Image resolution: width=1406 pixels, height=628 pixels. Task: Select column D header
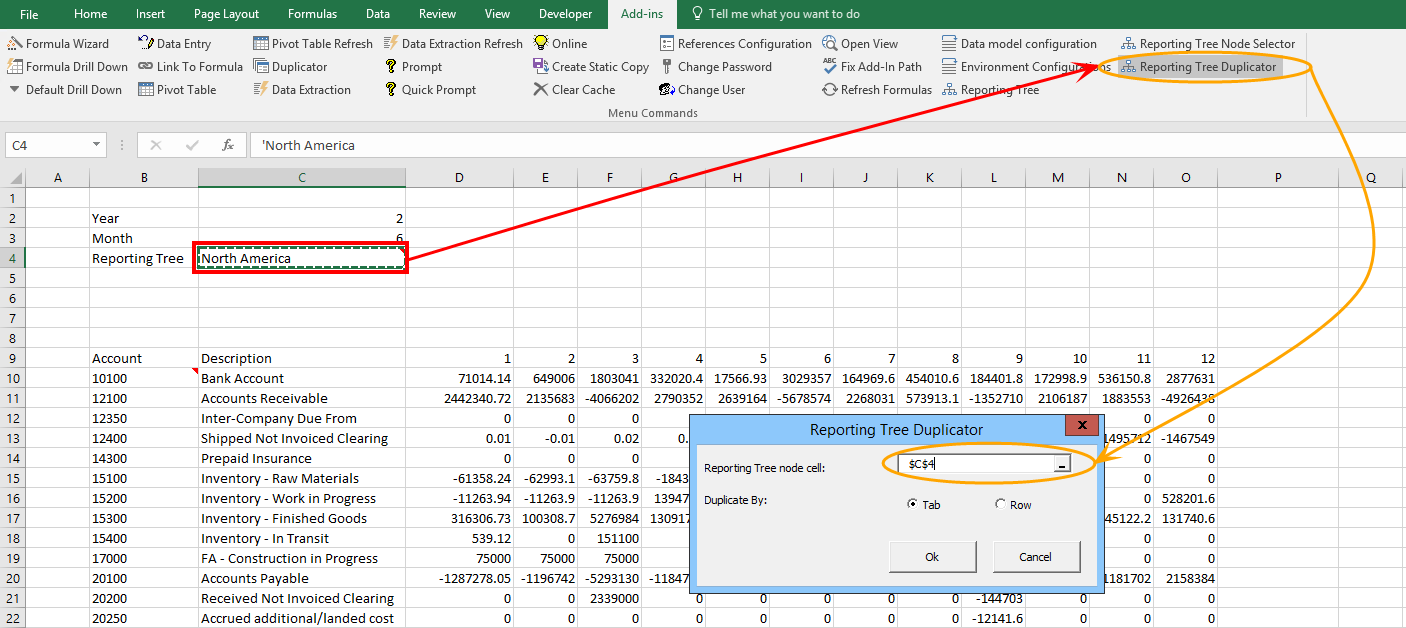pos(459,178)
